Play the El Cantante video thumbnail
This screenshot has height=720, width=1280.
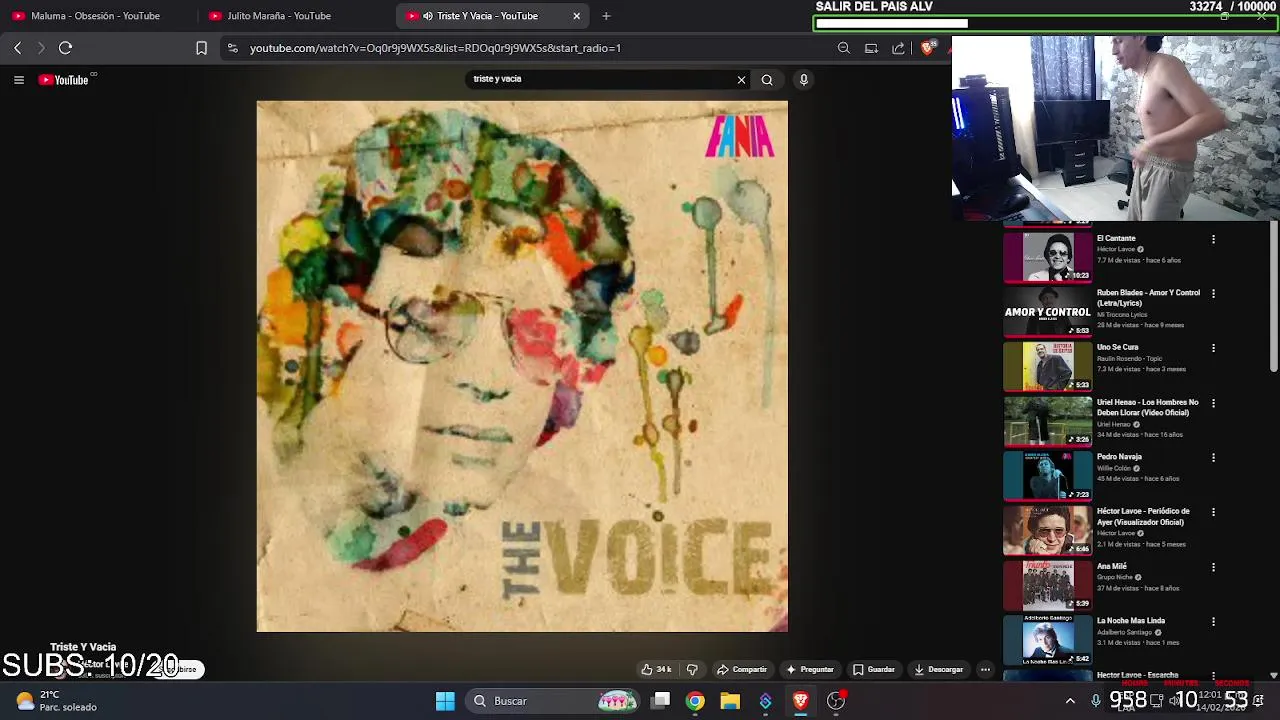coord(1048,257)
